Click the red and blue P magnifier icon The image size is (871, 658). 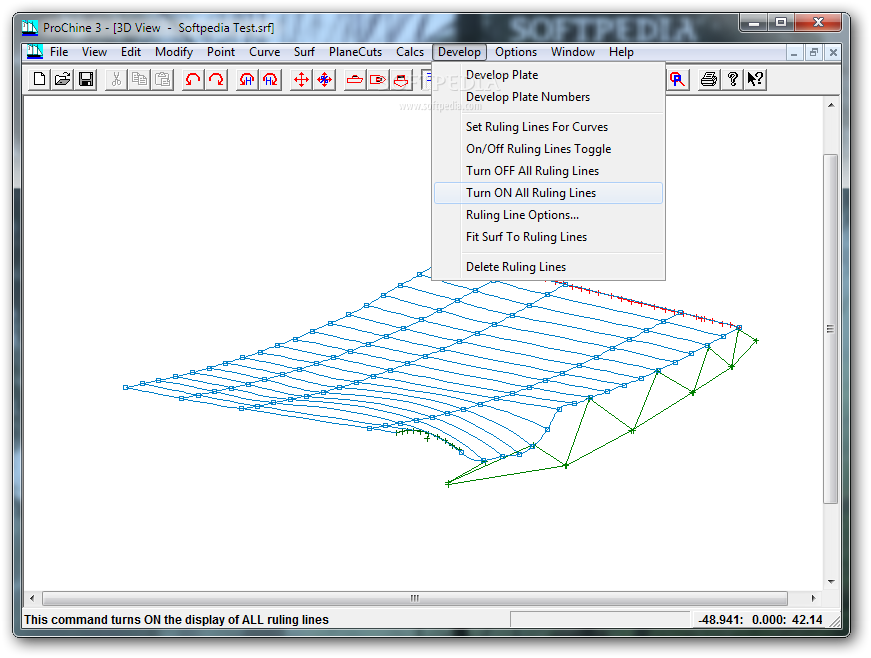[677, 79]
